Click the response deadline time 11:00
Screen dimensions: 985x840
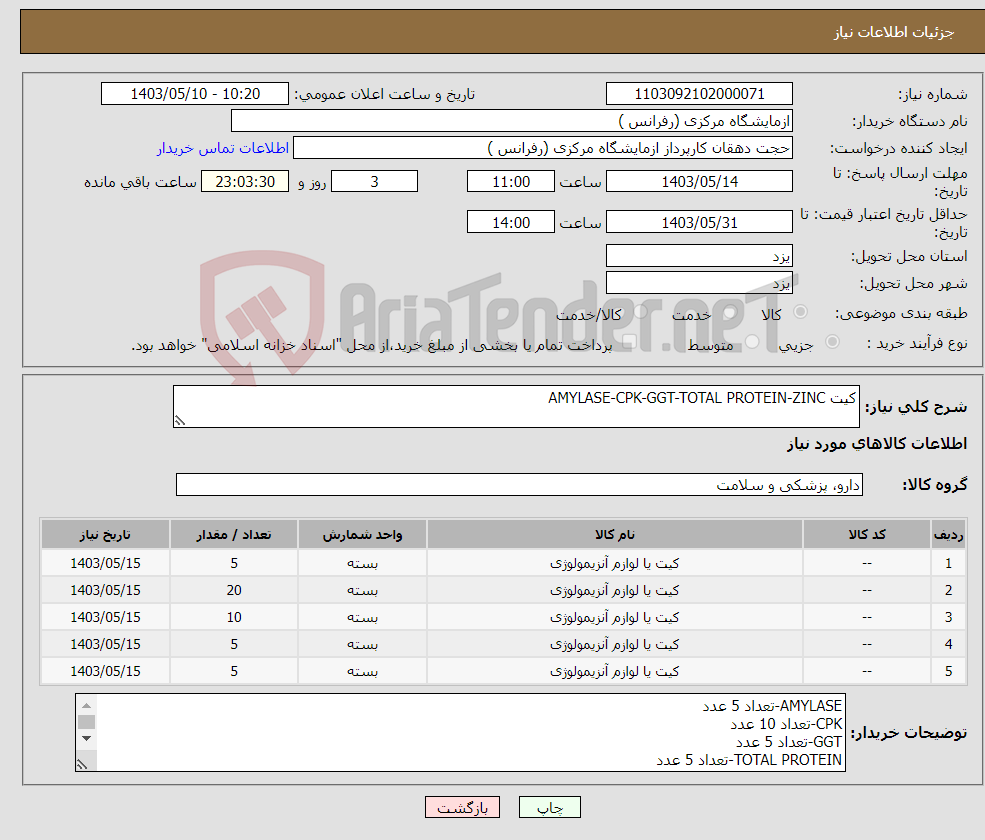click(511, 182)
